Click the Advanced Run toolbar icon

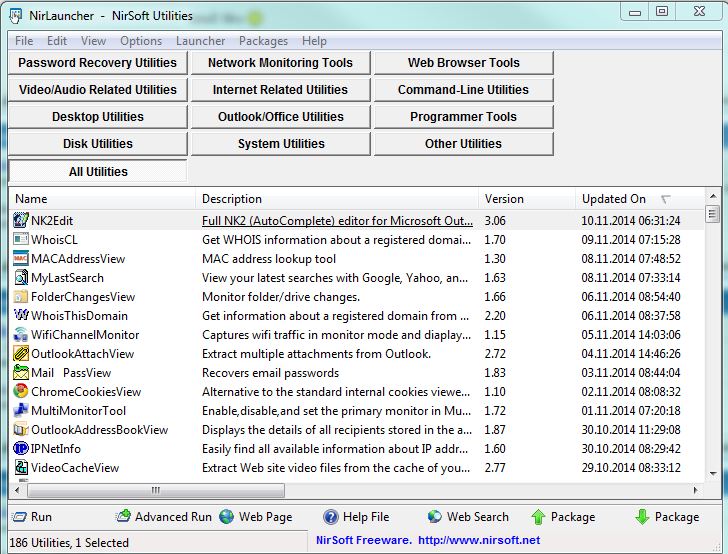[123, 516]
